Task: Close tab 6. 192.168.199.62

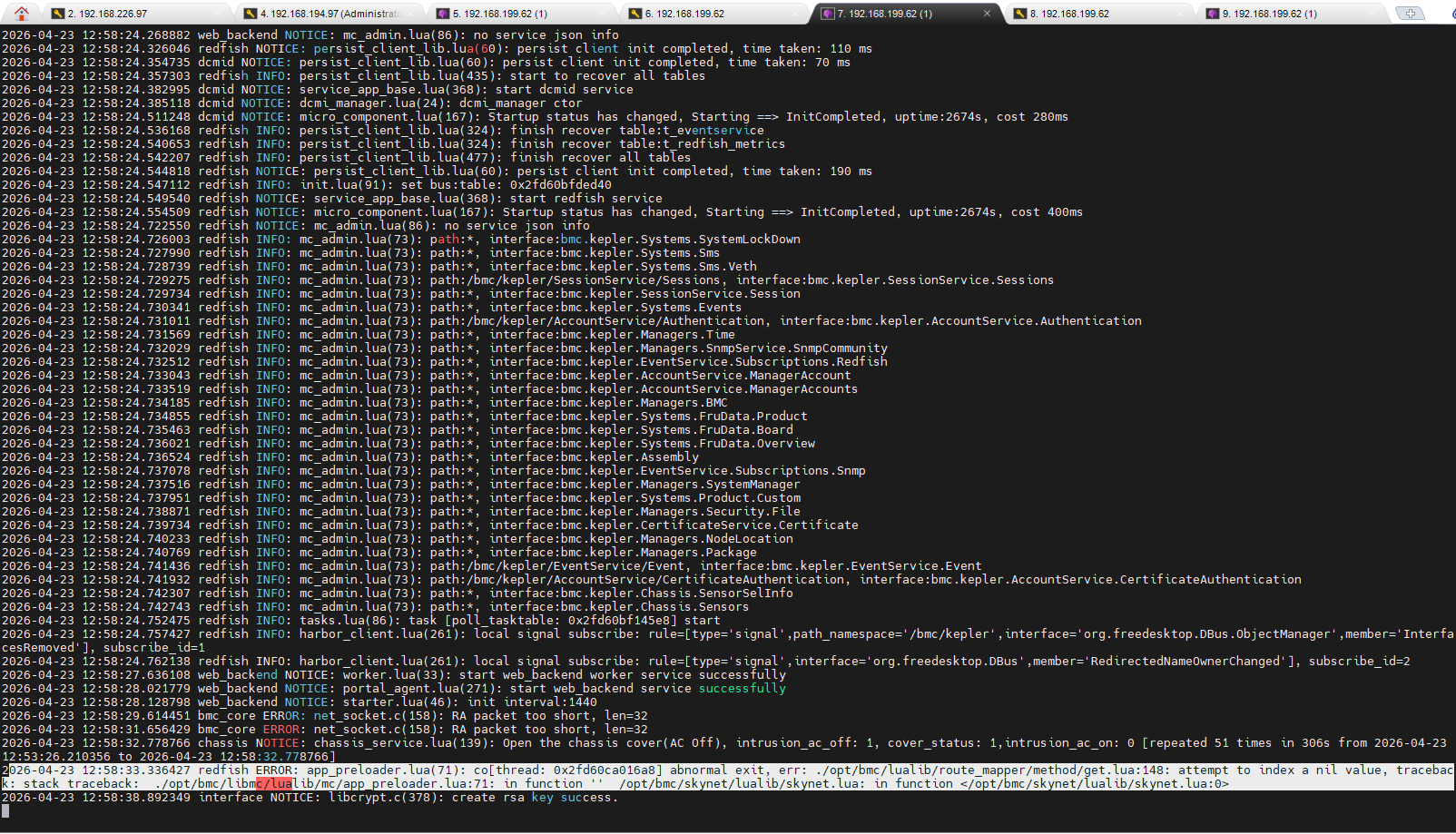Action: [x=795, y=14]
